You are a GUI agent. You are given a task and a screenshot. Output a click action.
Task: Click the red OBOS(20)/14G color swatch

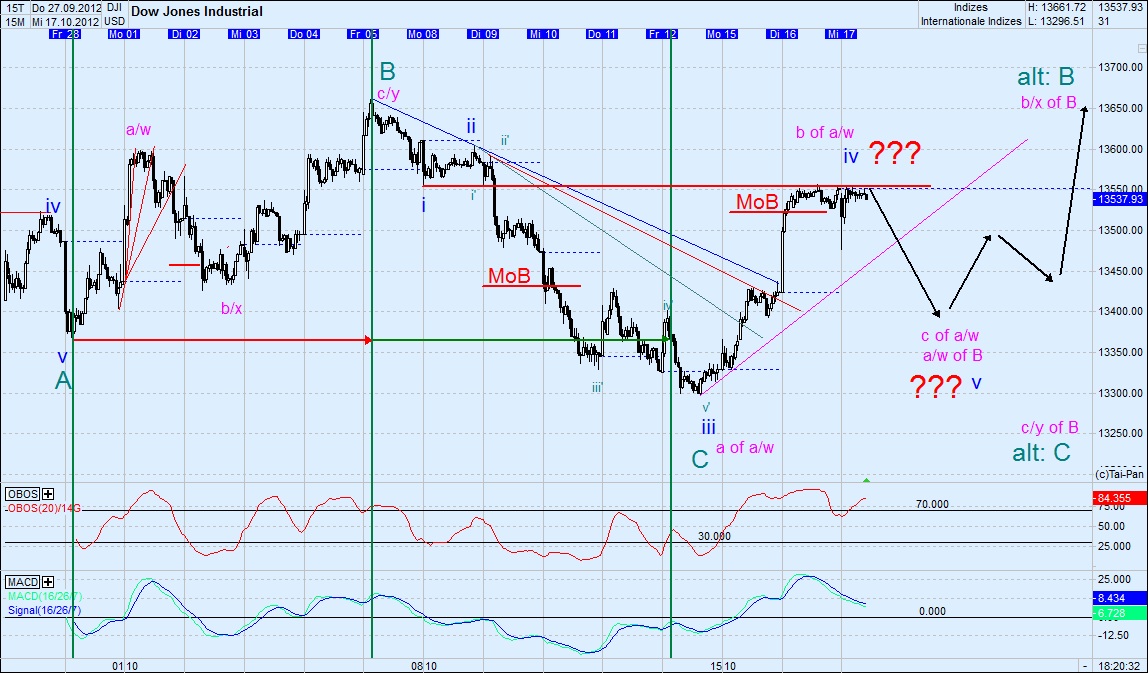6,508
